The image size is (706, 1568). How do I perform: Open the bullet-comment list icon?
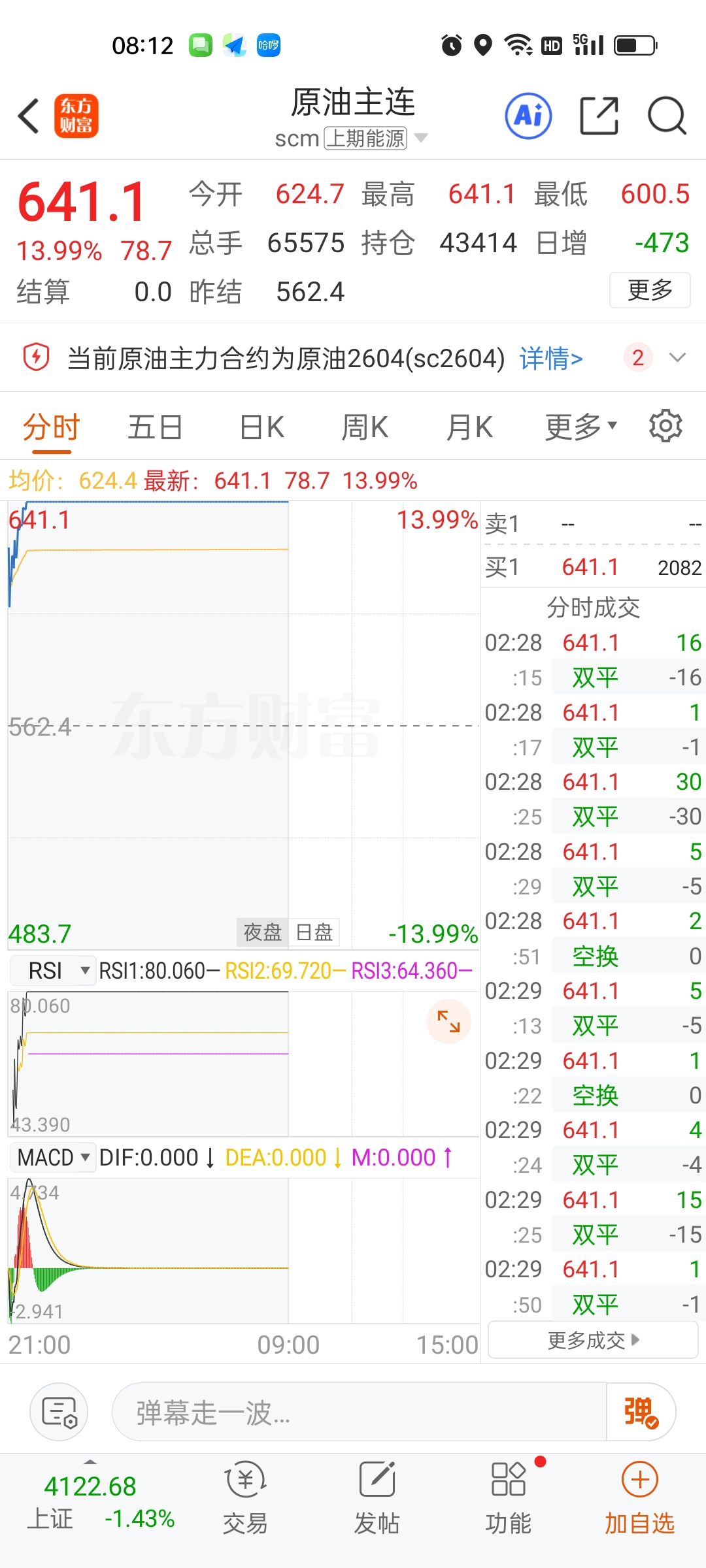coord(59,1412)
